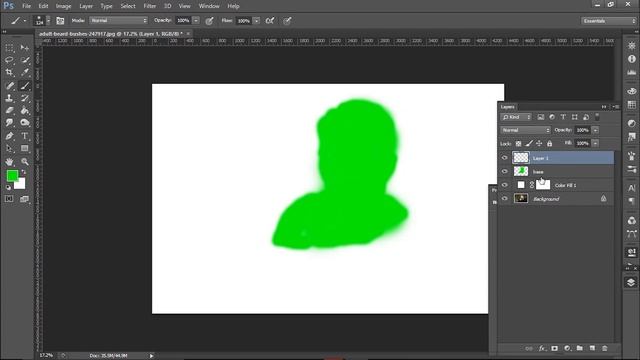Open the Essentials workspace dropdown
640x360 pixels.
tap(609, 21)
